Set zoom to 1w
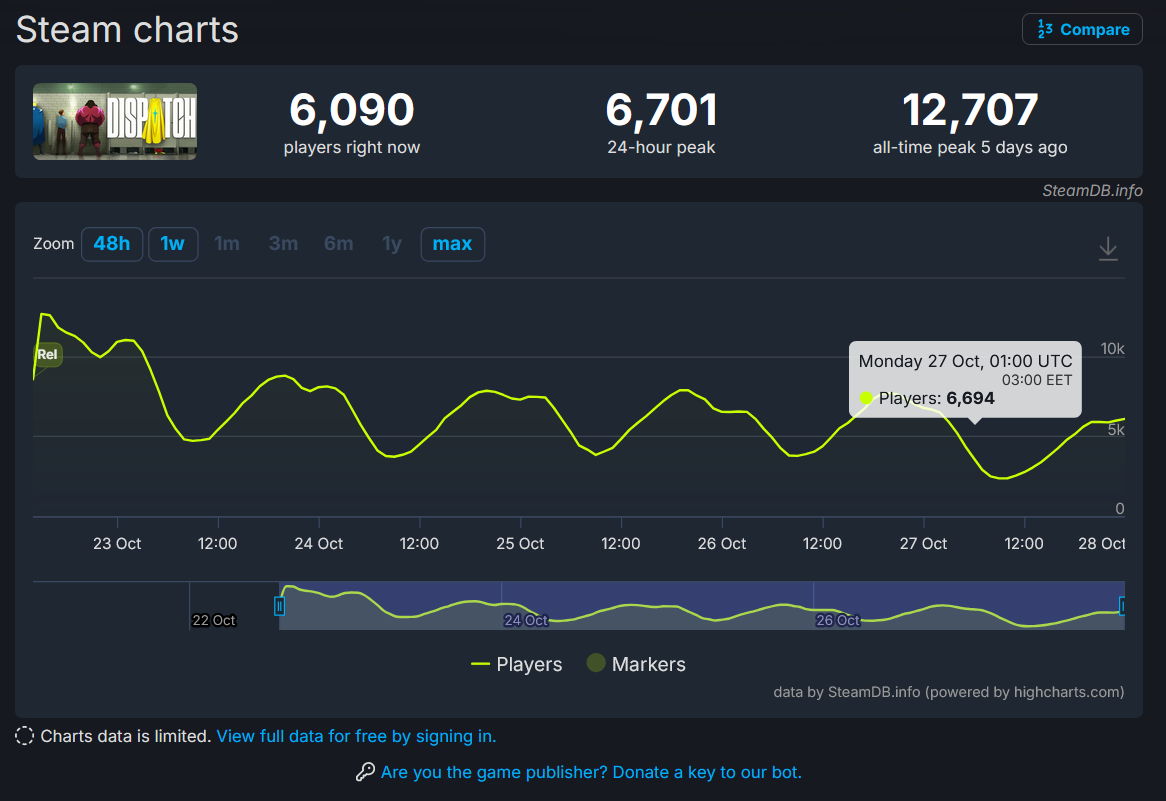 coord(173,244)
